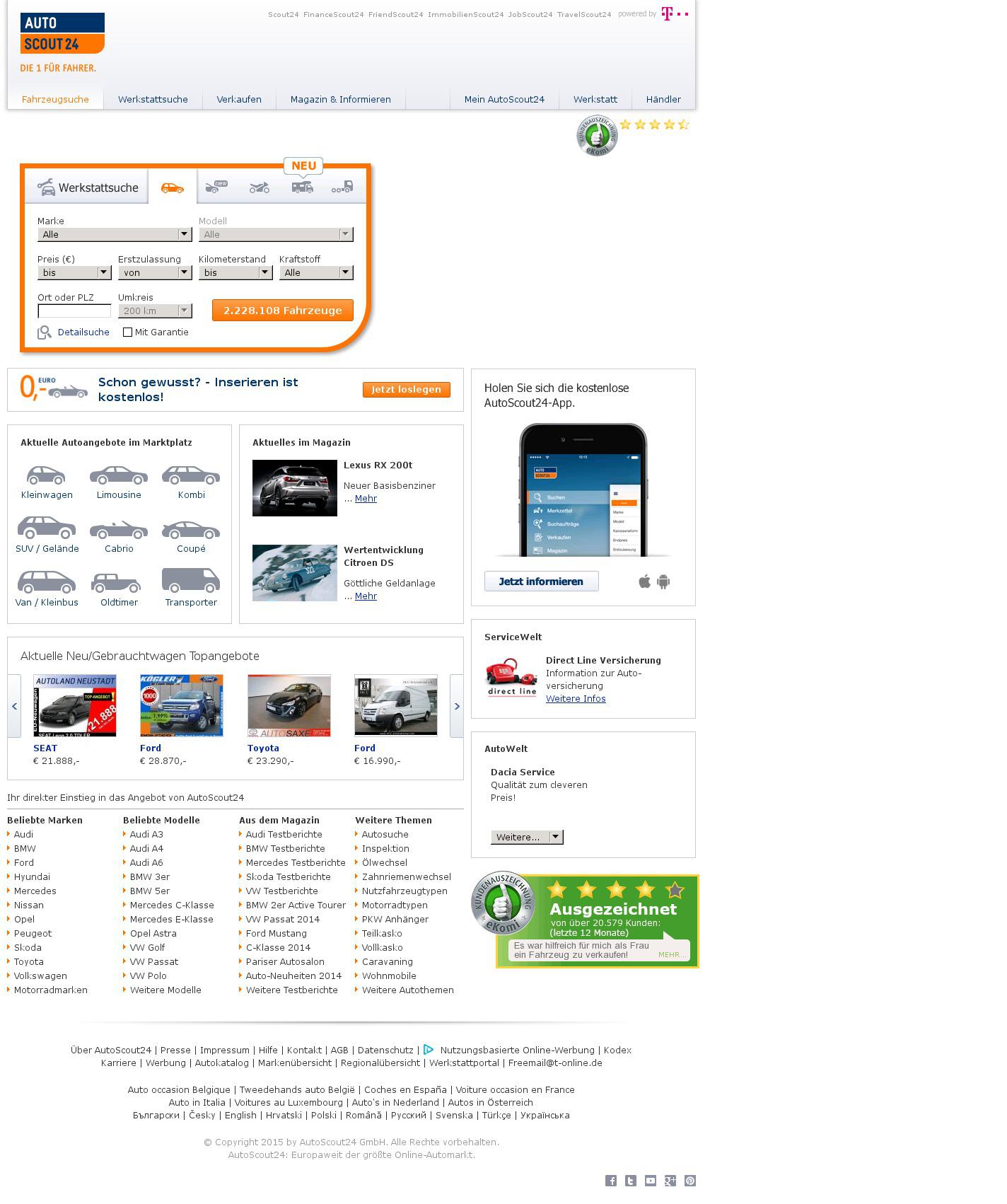Click the Android app icon
The height and width of the screenshot is (1204, 1007).
pyautogui.click(x=663, y=581)
